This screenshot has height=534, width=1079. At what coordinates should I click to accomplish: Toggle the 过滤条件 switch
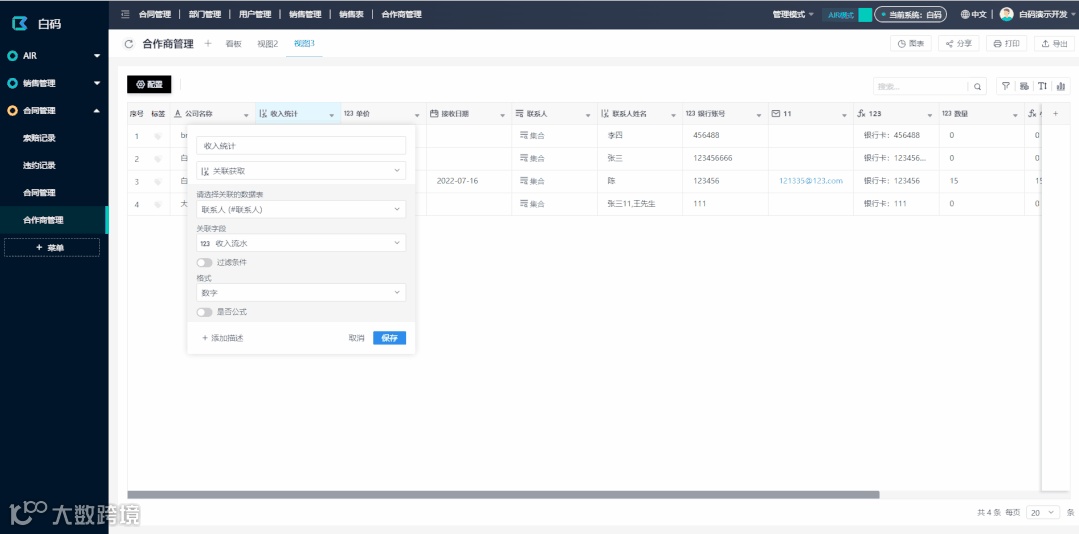(204, 263)
